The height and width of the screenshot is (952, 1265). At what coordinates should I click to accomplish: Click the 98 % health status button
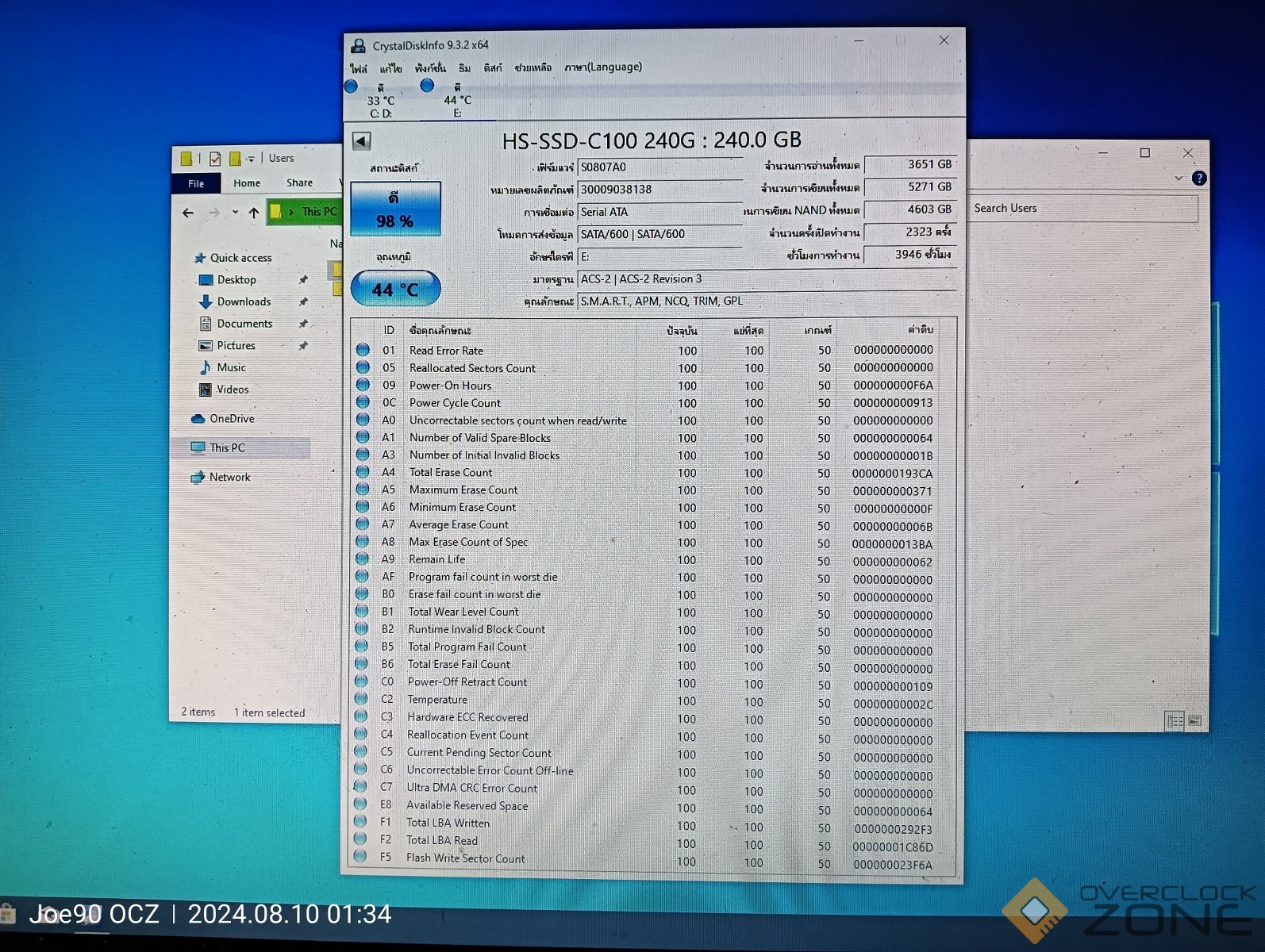tap(395, 209)
